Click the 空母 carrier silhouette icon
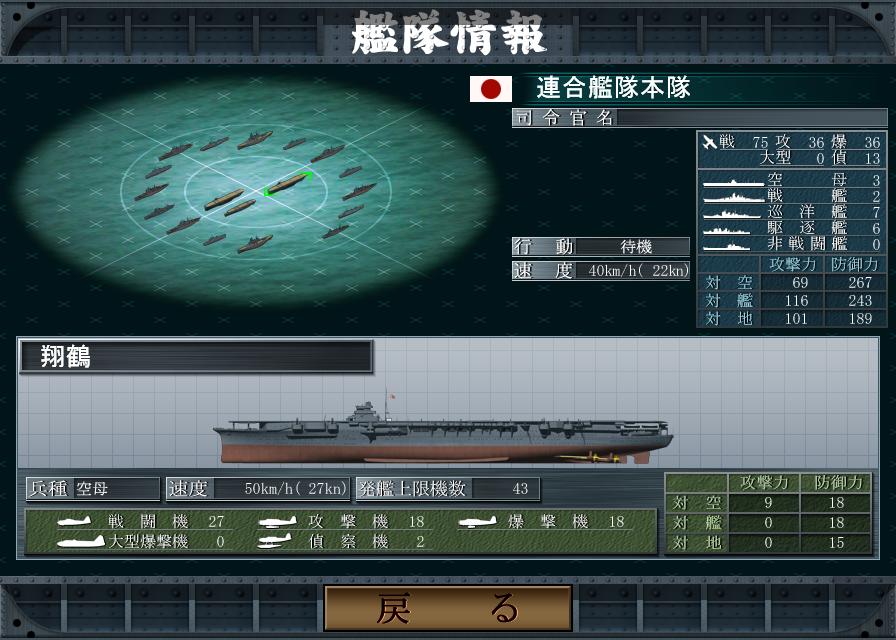 point(733,183)
